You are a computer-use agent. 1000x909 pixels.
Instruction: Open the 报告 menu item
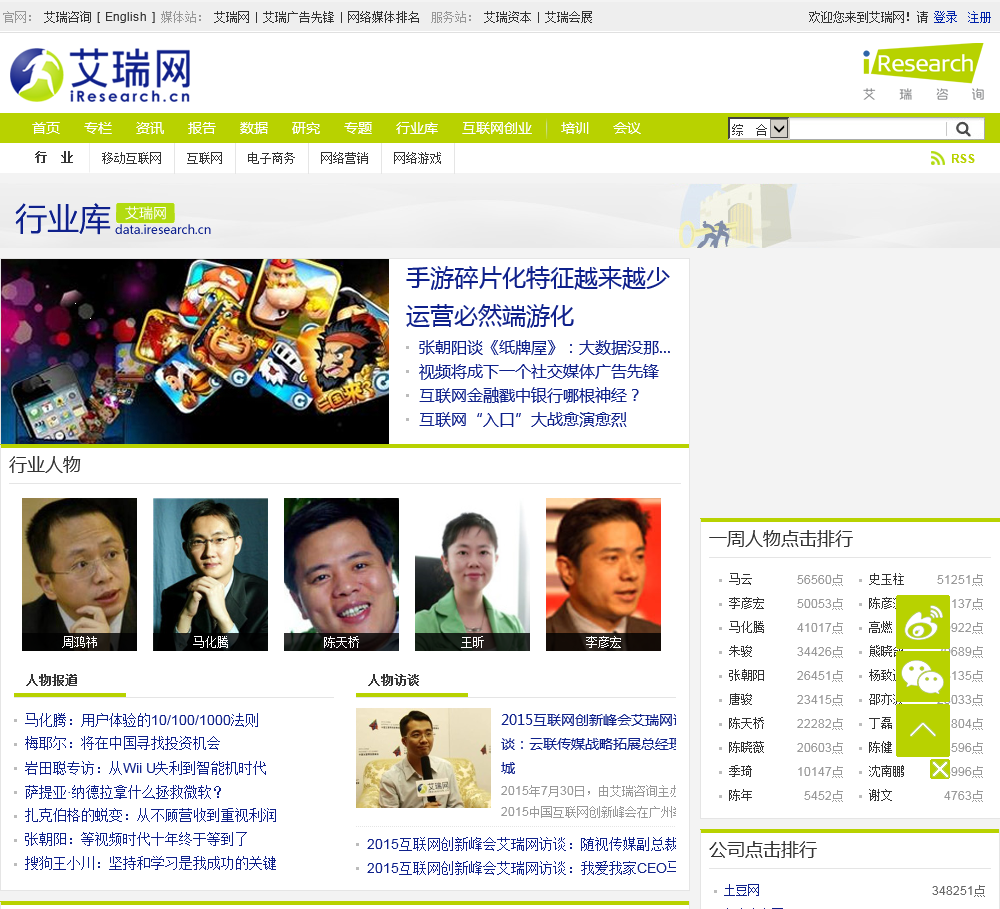pyautogui.click(x=202, y=128)
